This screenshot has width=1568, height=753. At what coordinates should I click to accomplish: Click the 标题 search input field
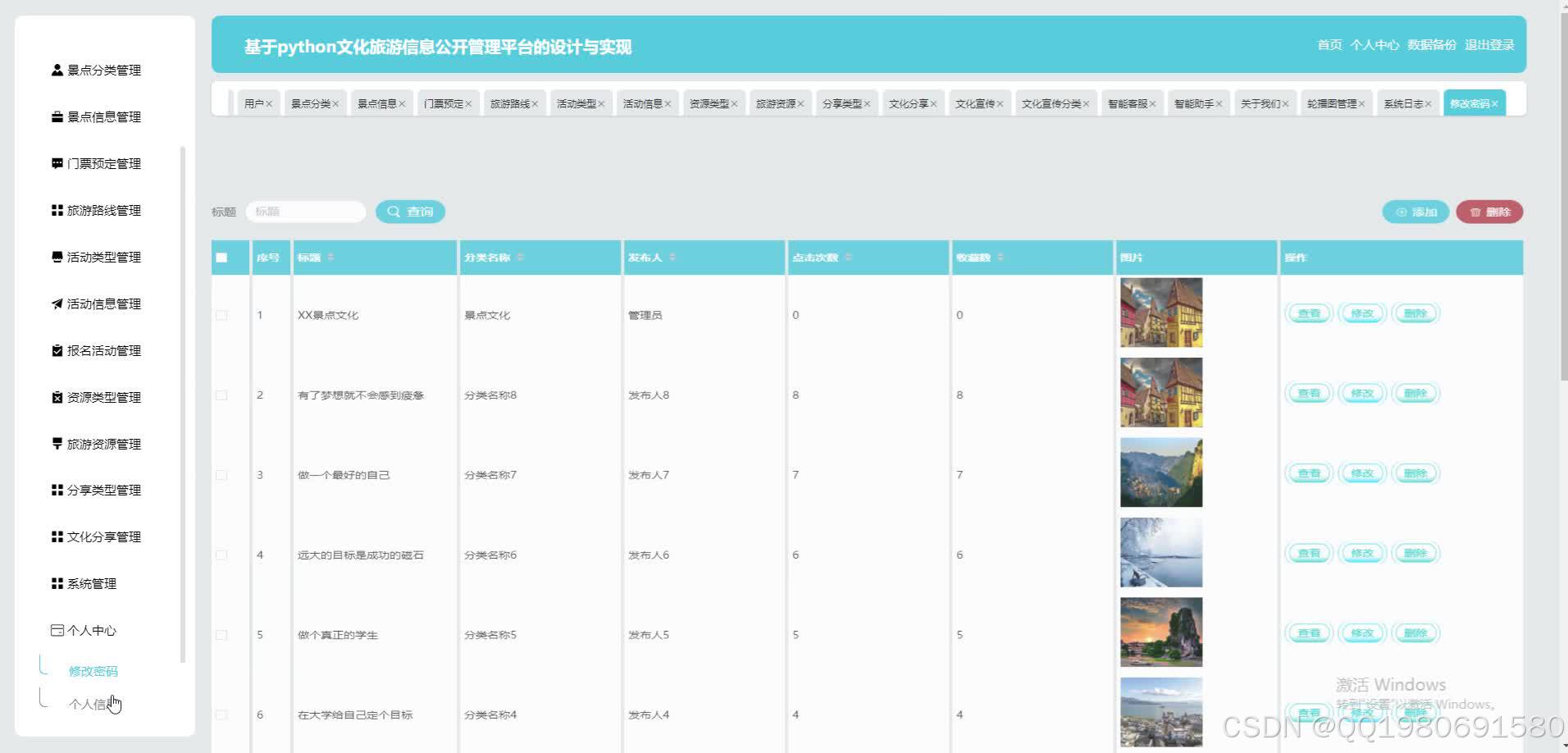click(x=306, y=212)
